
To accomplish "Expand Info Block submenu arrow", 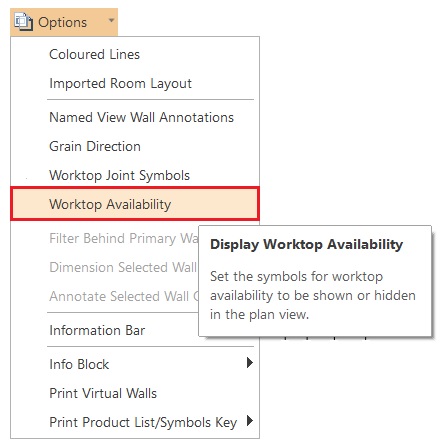I will point(250,363).
